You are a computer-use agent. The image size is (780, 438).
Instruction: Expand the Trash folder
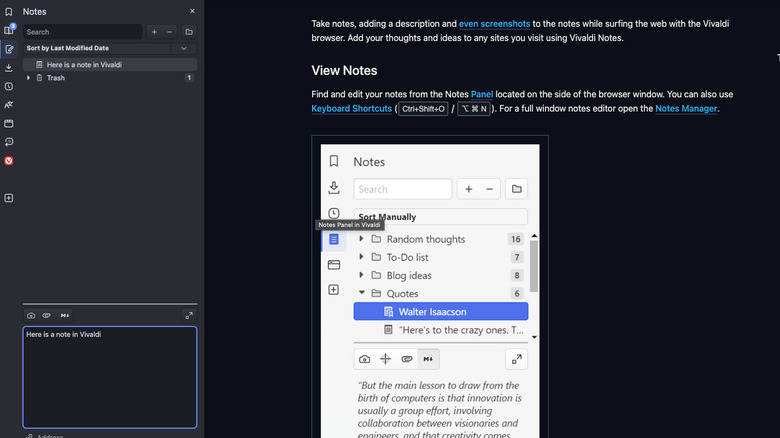click(x=28, y=78)
